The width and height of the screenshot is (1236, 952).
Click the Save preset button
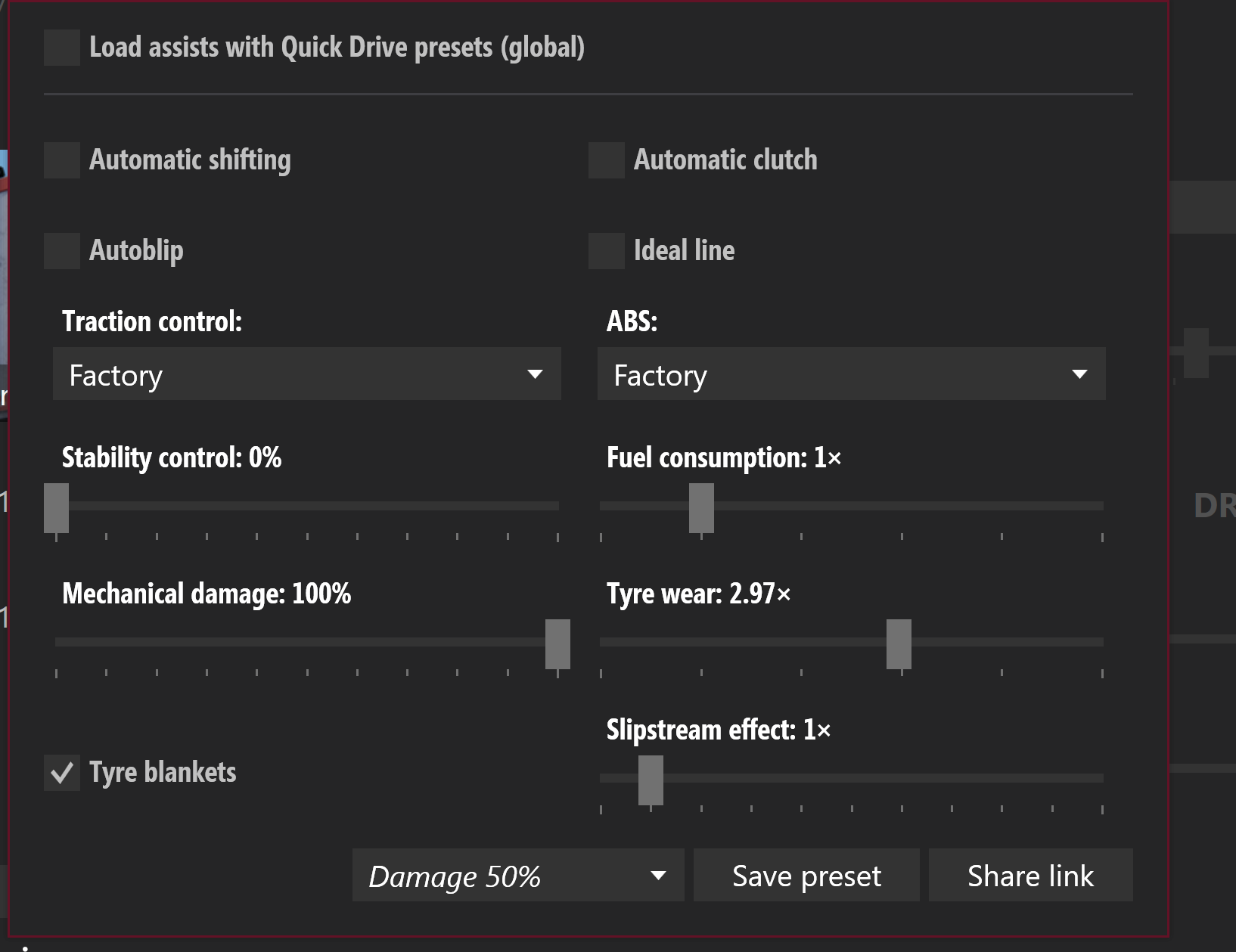coord(806,876)
